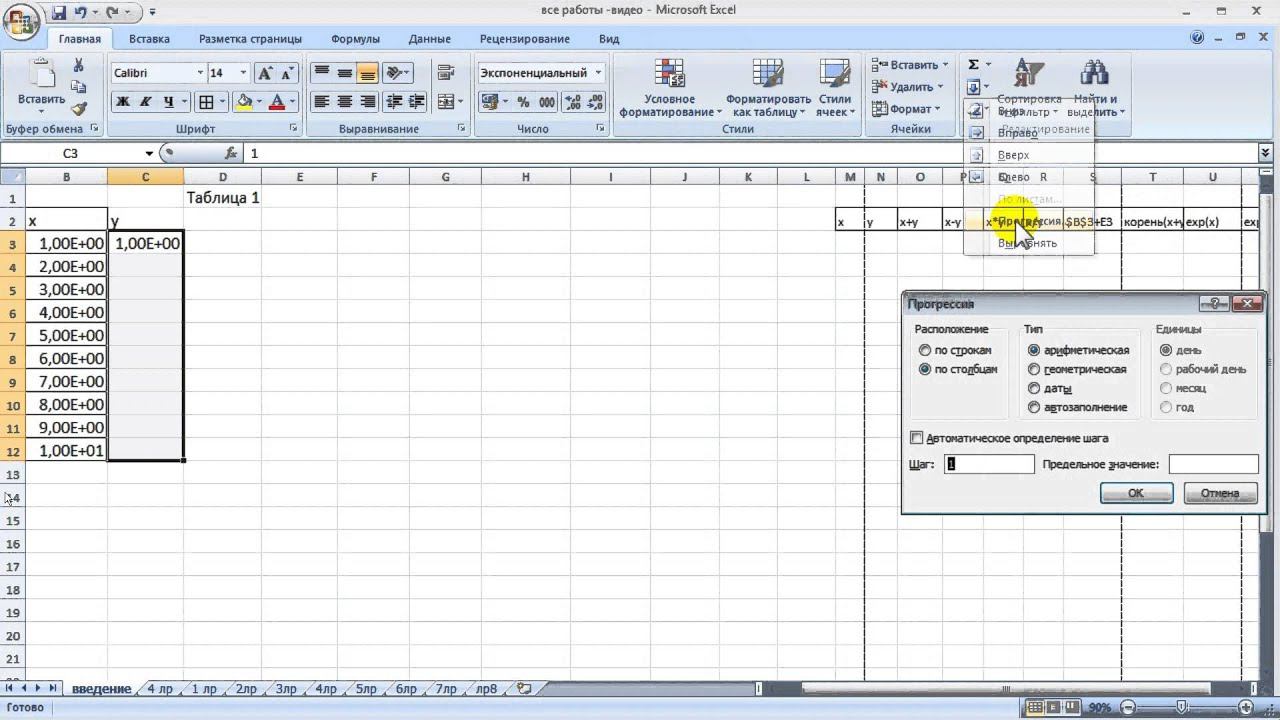Open the font name Calibri dropdown
This screenshot has width=1280, height=720.
pyautogui.click(x=199, y=73)
